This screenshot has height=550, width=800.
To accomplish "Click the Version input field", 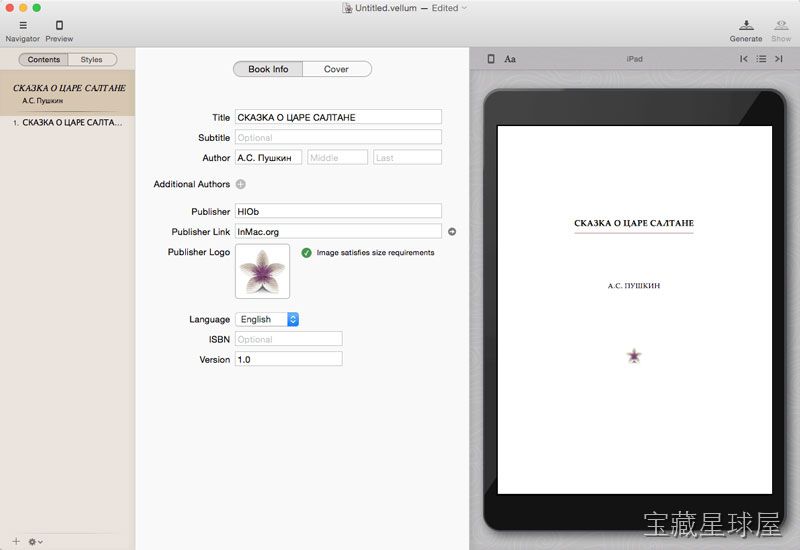I will click(289, 359).
